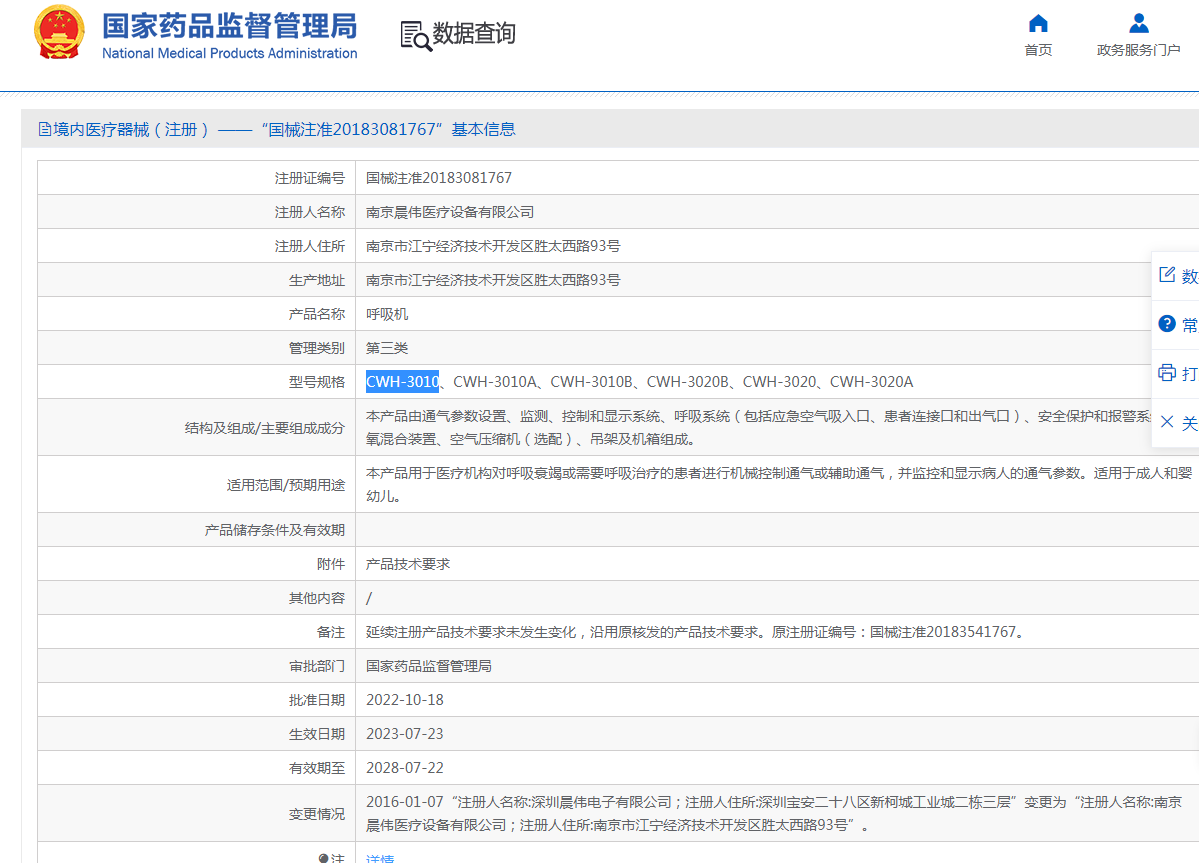Click model CWH-3020B
Viewport: 1199px width, 863px height.
click(x=688, y=381)
